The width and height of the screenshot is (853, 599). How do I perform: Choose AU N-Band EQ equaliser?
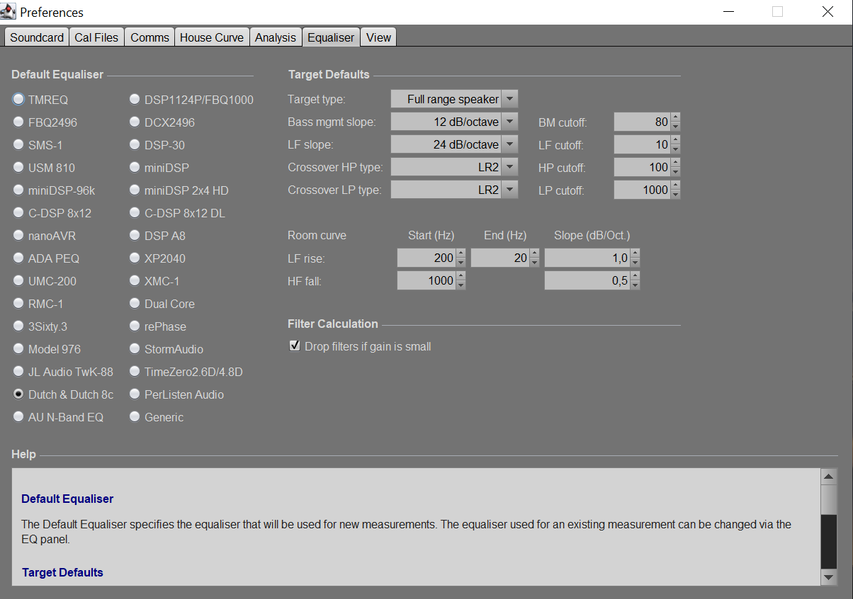[18, 417]
